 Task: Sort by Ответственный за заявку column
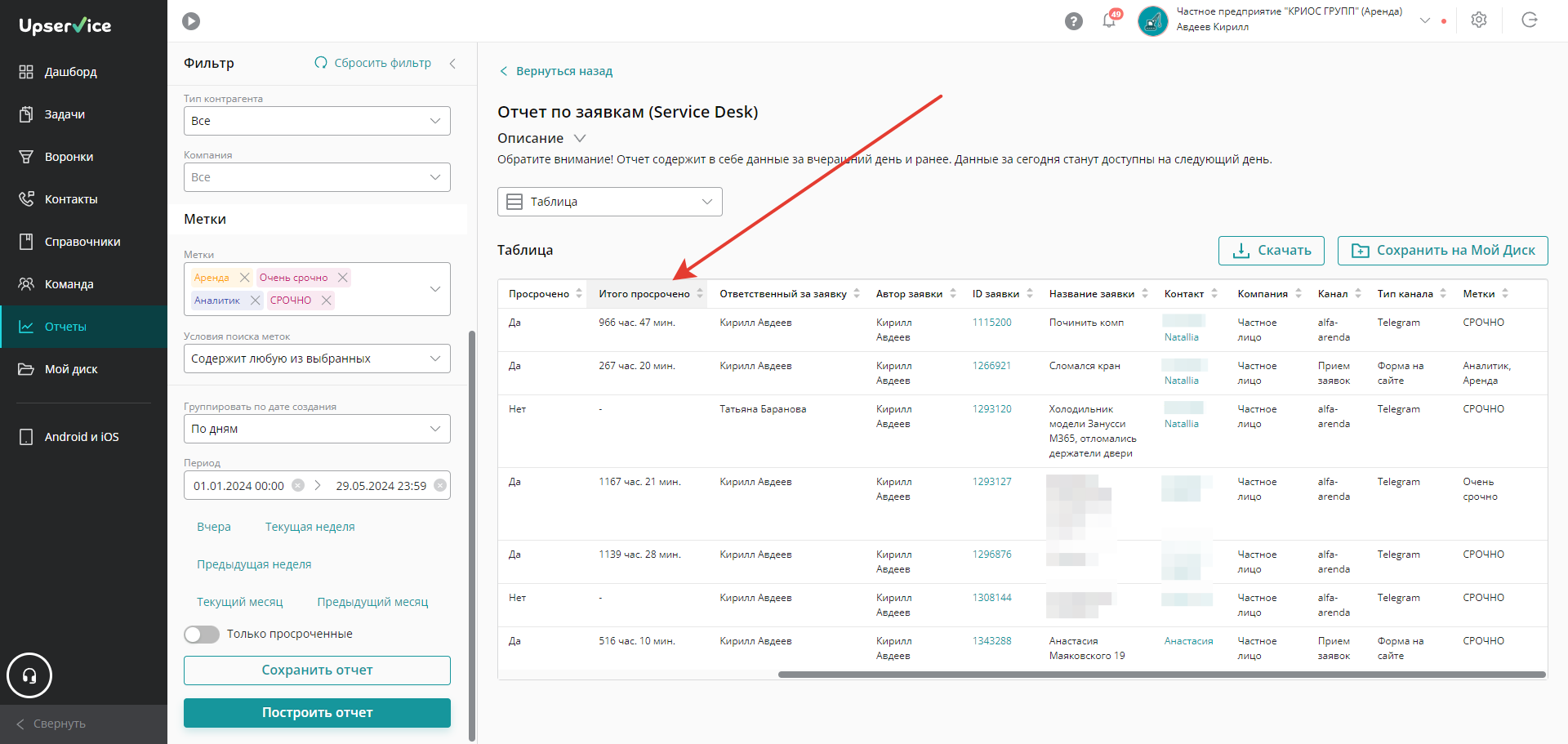[x=857, y=293]
